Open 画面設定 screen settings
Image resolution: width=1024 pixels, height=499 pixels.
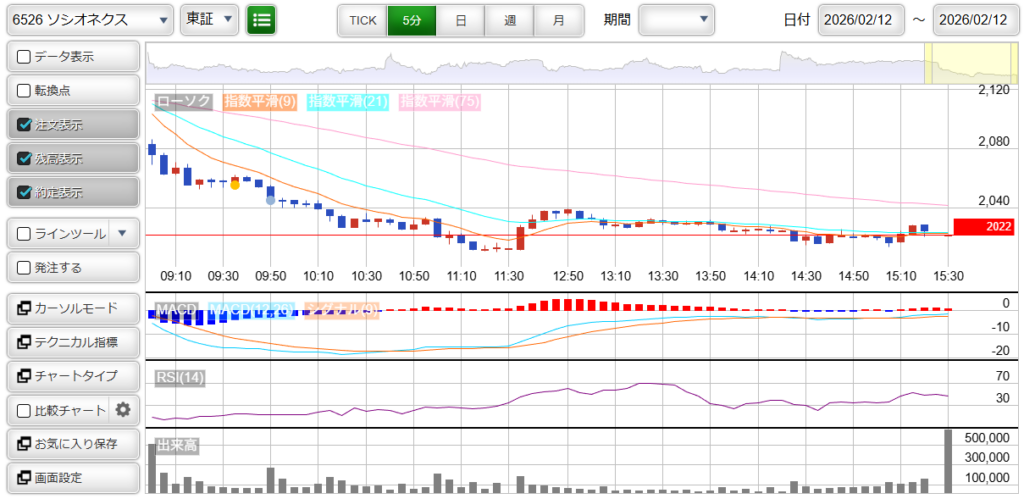pos(71,477)
